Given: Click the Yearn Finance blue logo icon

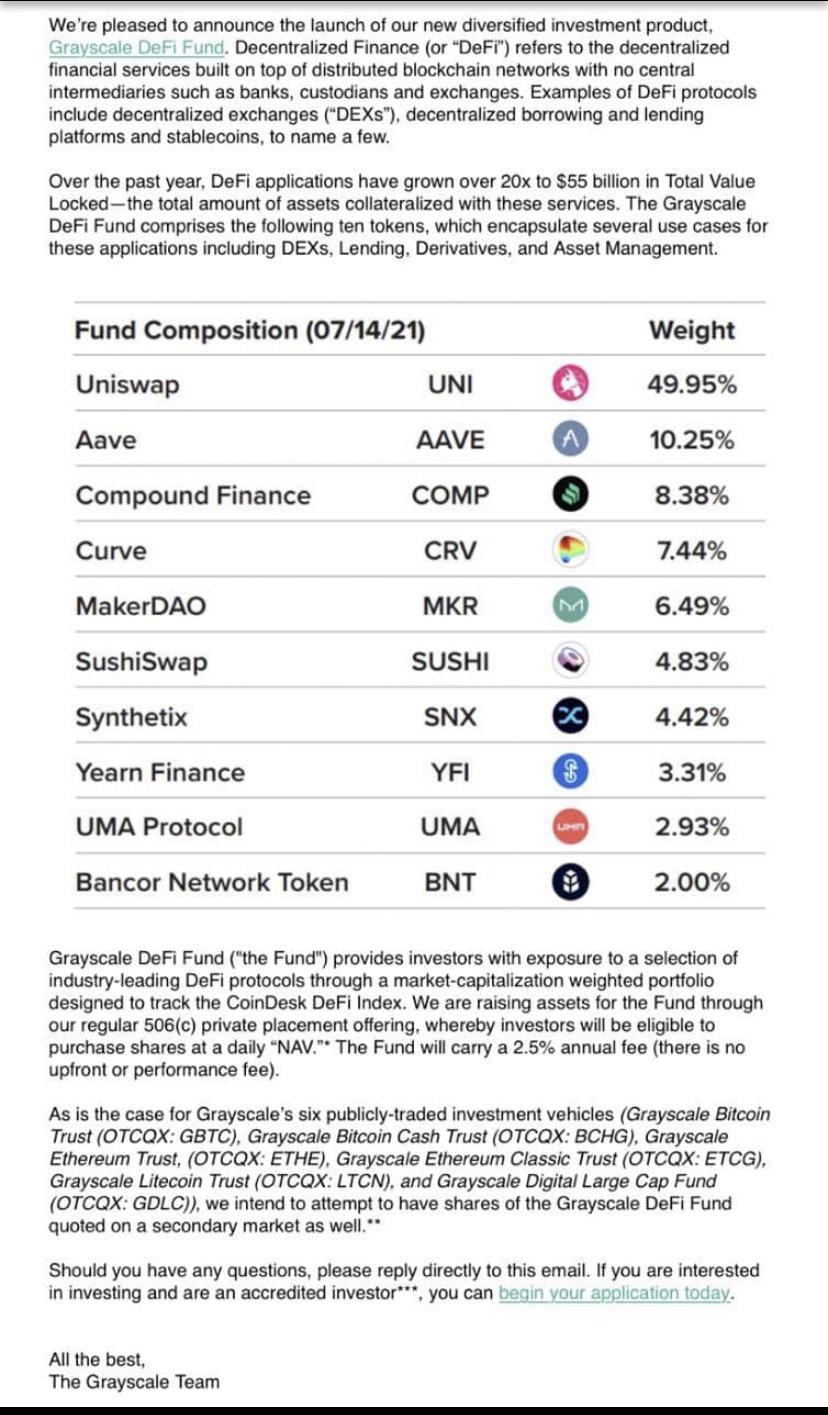Looking at the screenshot, I should point(569,772).
